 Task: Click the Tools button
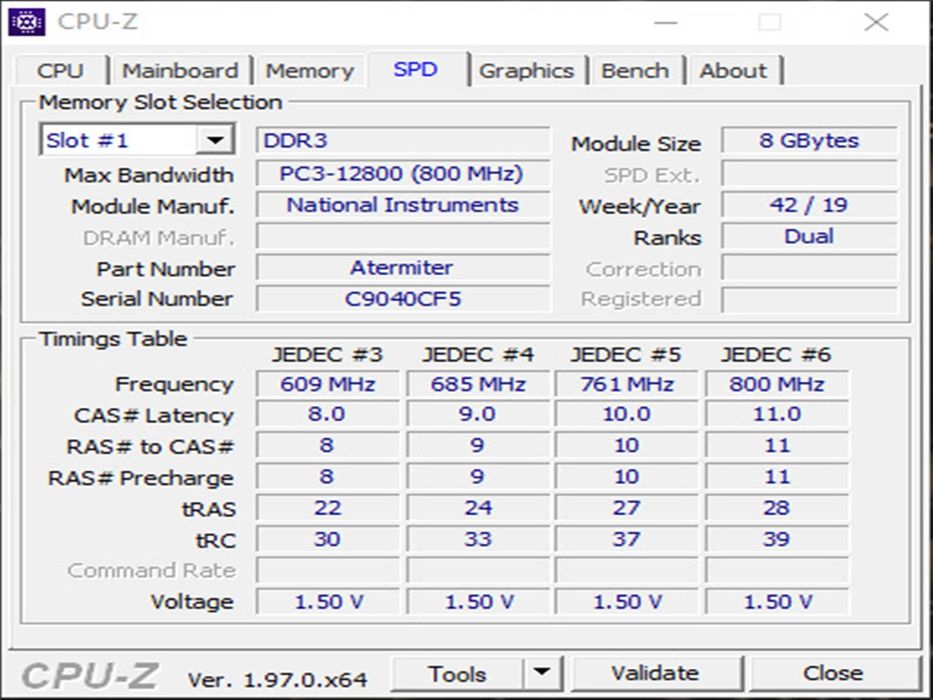(x=458, y=674)
